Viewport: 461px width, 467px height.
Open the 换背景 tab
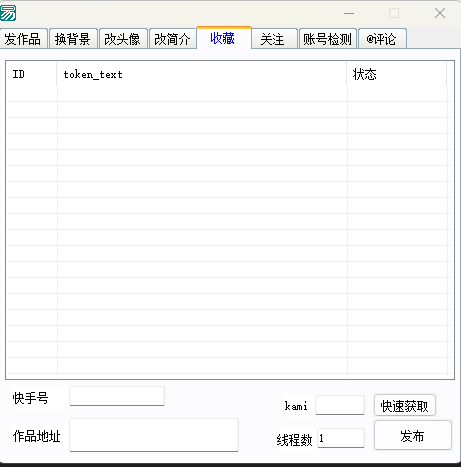[x=73, y=39]
